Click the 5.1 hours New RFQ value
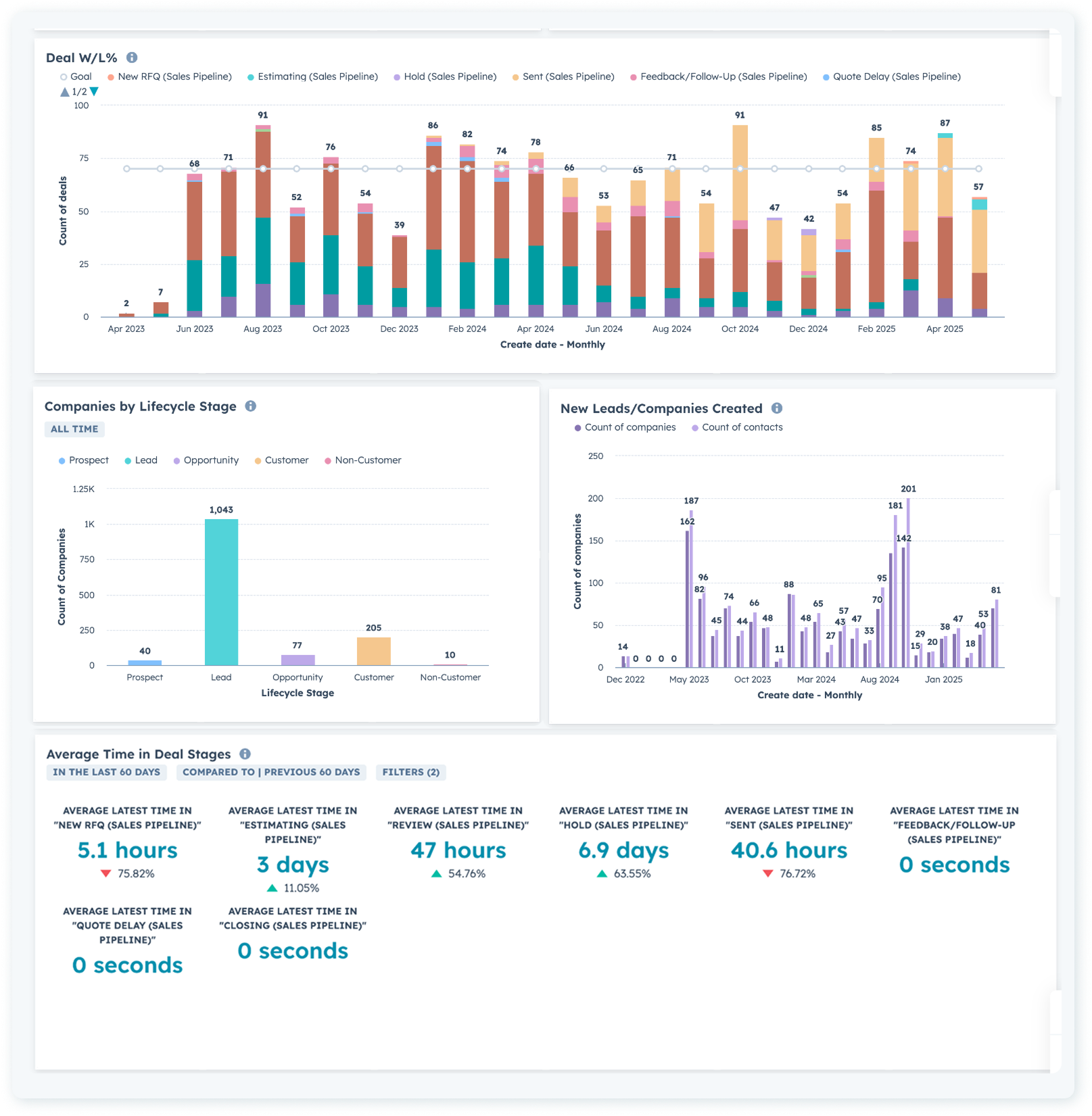This screenshot has width=1092, height=1116. click(x=127, y=850)
